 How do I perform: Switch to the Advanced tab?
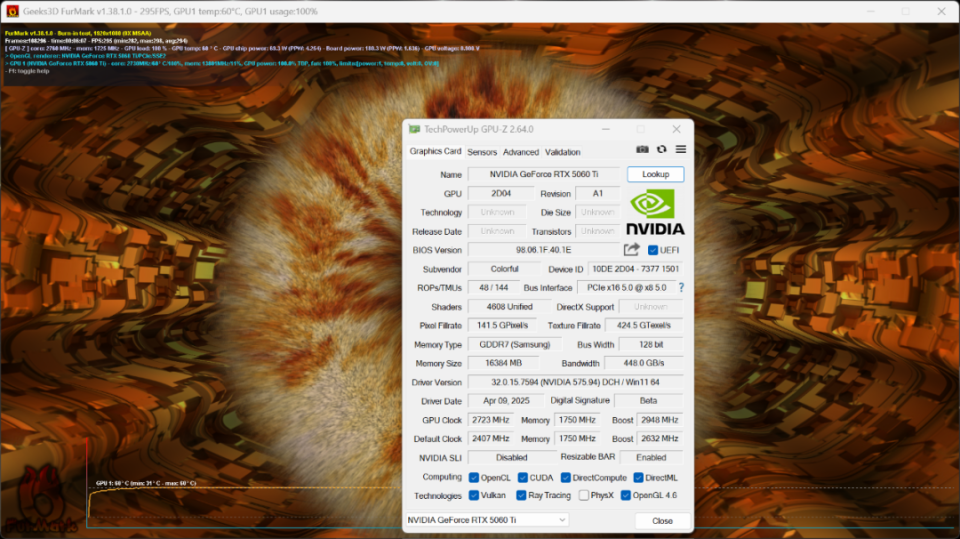pos(520,152)
